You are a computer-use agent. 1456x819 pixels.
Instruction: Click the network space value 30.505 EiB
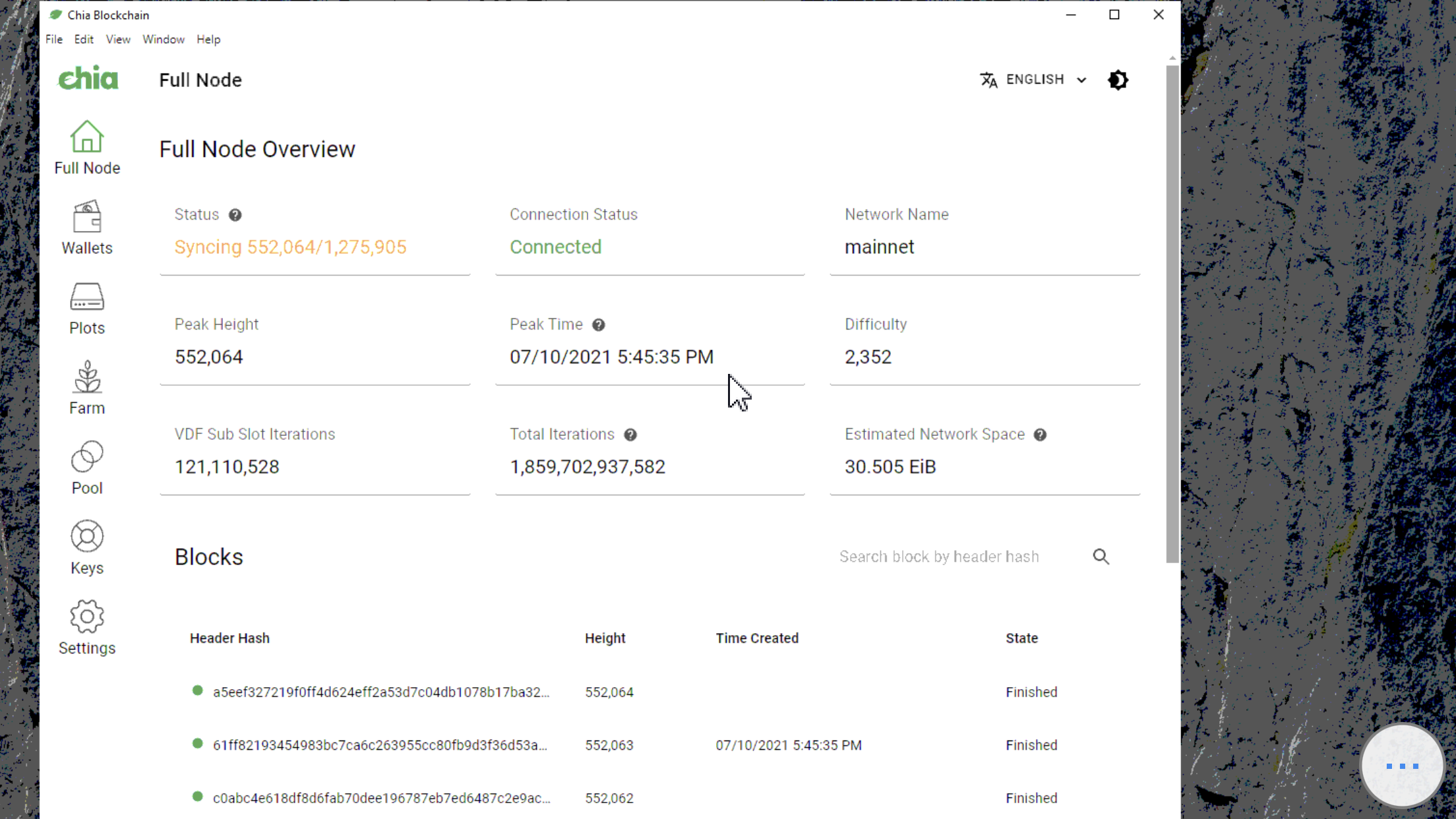point(890,468)
